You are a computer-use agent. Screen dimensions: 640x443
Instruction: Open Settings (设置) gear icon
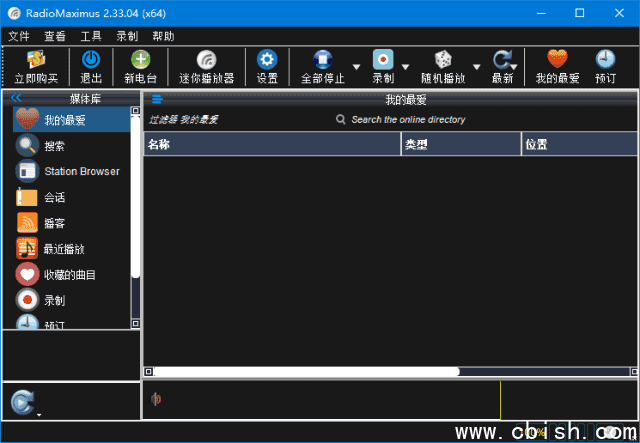point(267,60)
